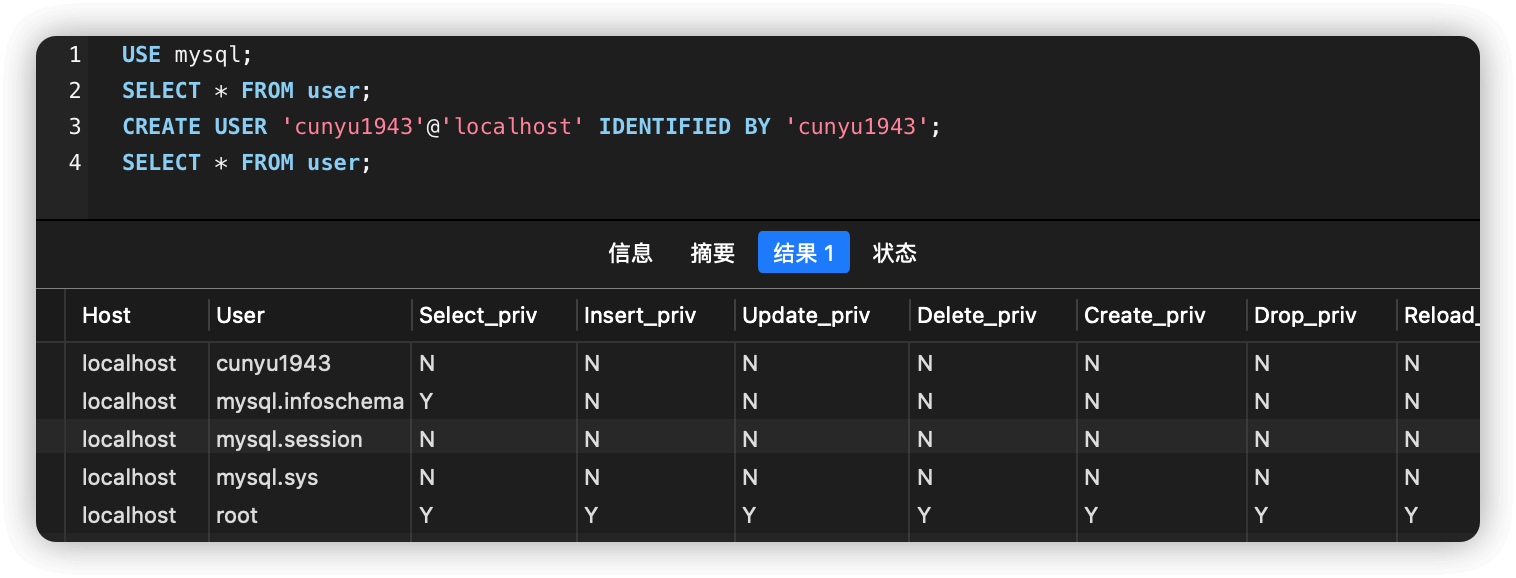Switch to the 状态 tab

pyautogui.click(x=894, y=253)
